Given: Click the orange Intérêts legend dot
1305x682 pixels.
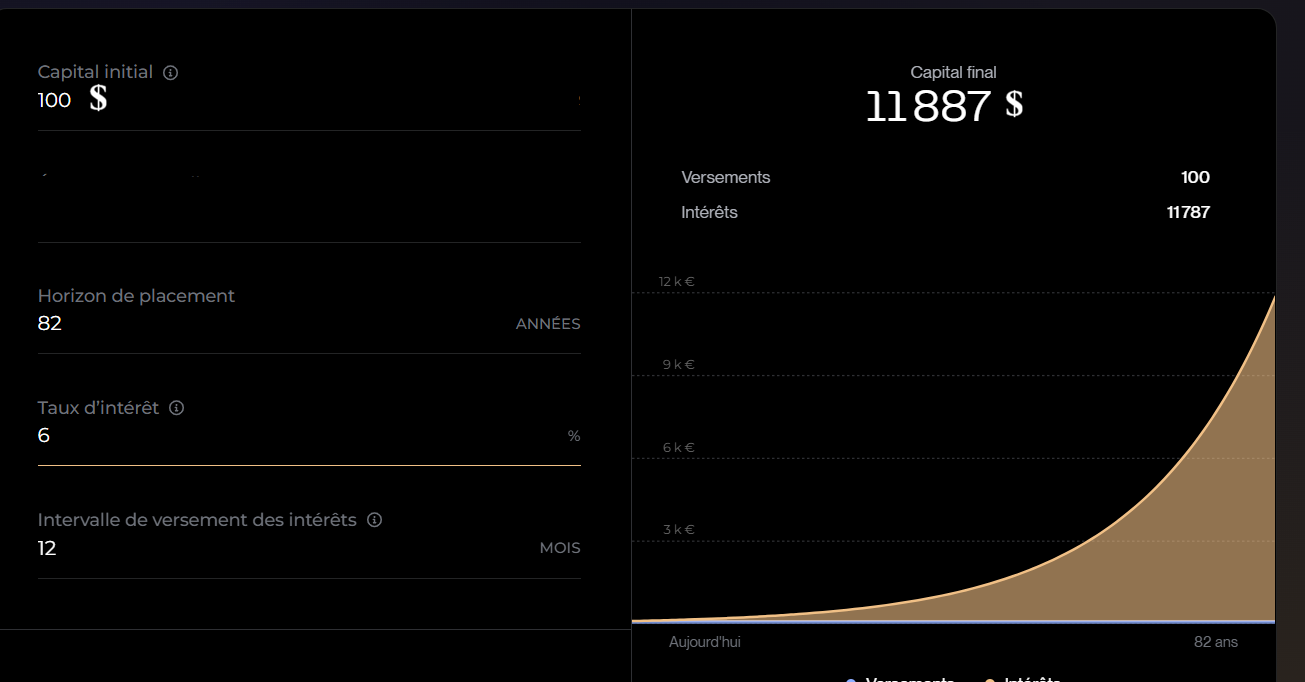Looking at the screenshot, I should (x=989, y=680).
